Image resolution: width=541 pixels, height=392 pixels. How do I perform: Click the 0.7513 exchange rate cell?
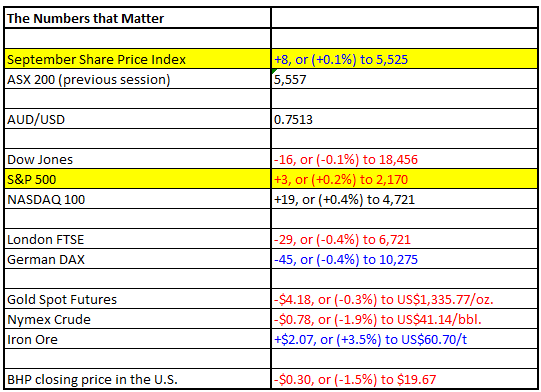(404, 119)
